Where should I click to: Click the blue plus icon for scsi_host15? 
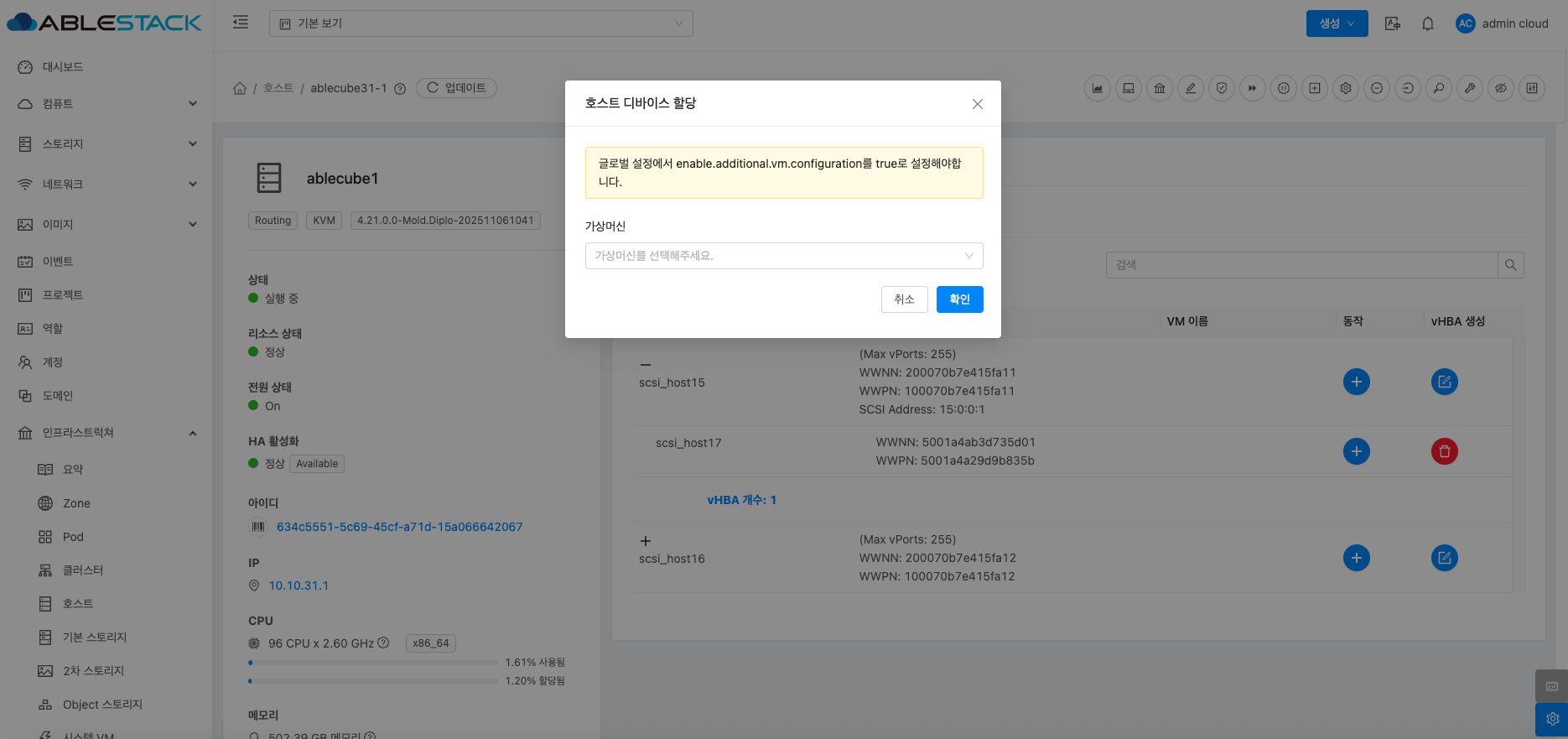(x=1356, y=382)
